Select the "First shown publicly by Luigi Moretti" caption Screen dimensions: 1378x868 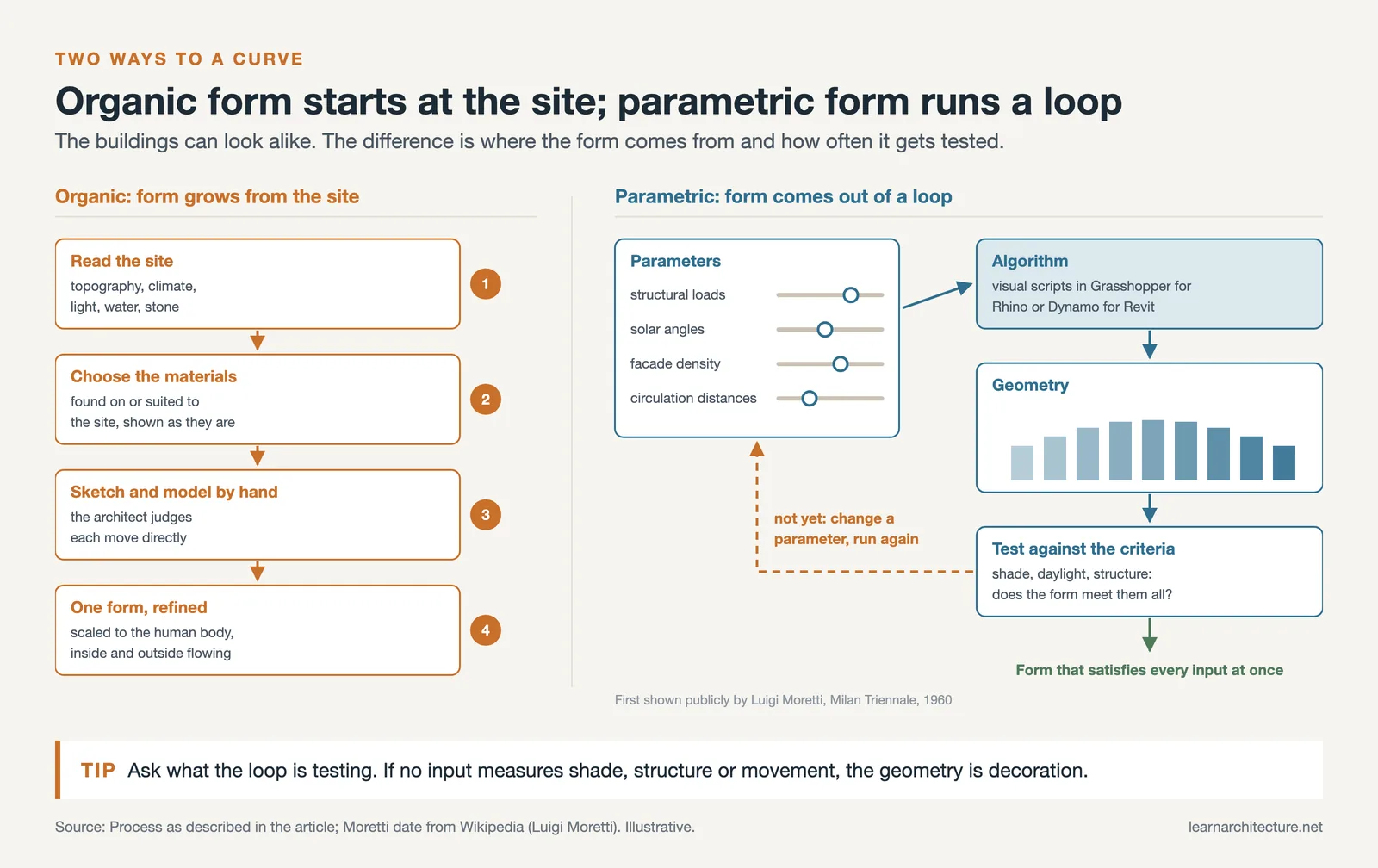click(783, 700)
